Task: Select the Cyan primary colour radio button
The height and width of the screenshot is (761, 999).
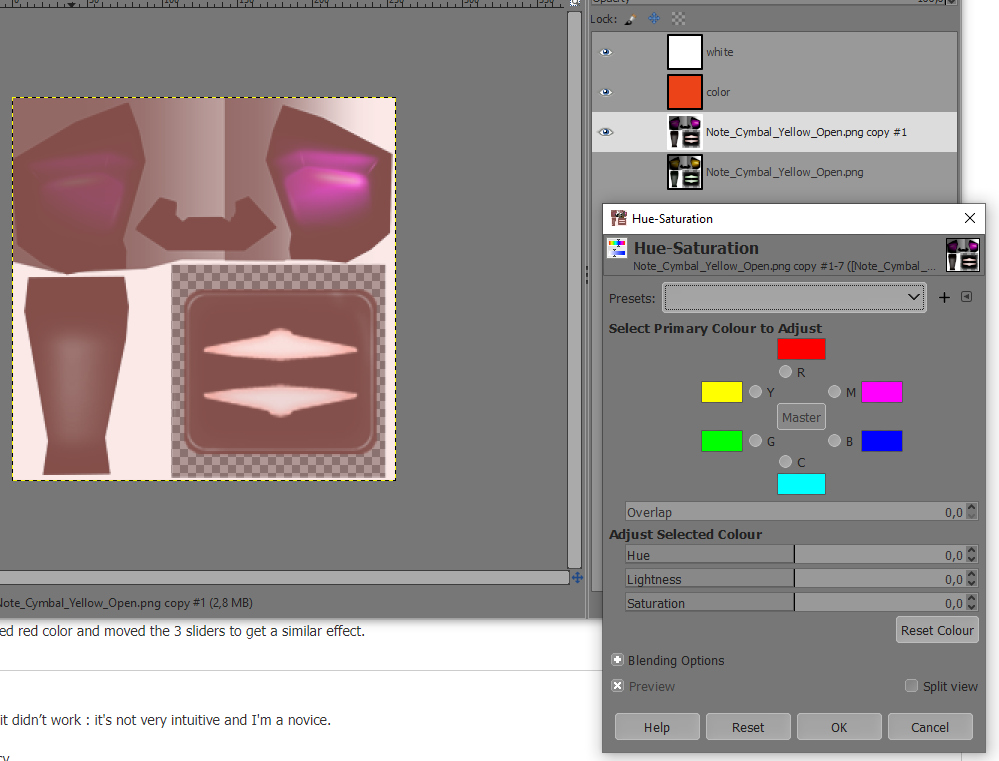Action: coord(786,462)
